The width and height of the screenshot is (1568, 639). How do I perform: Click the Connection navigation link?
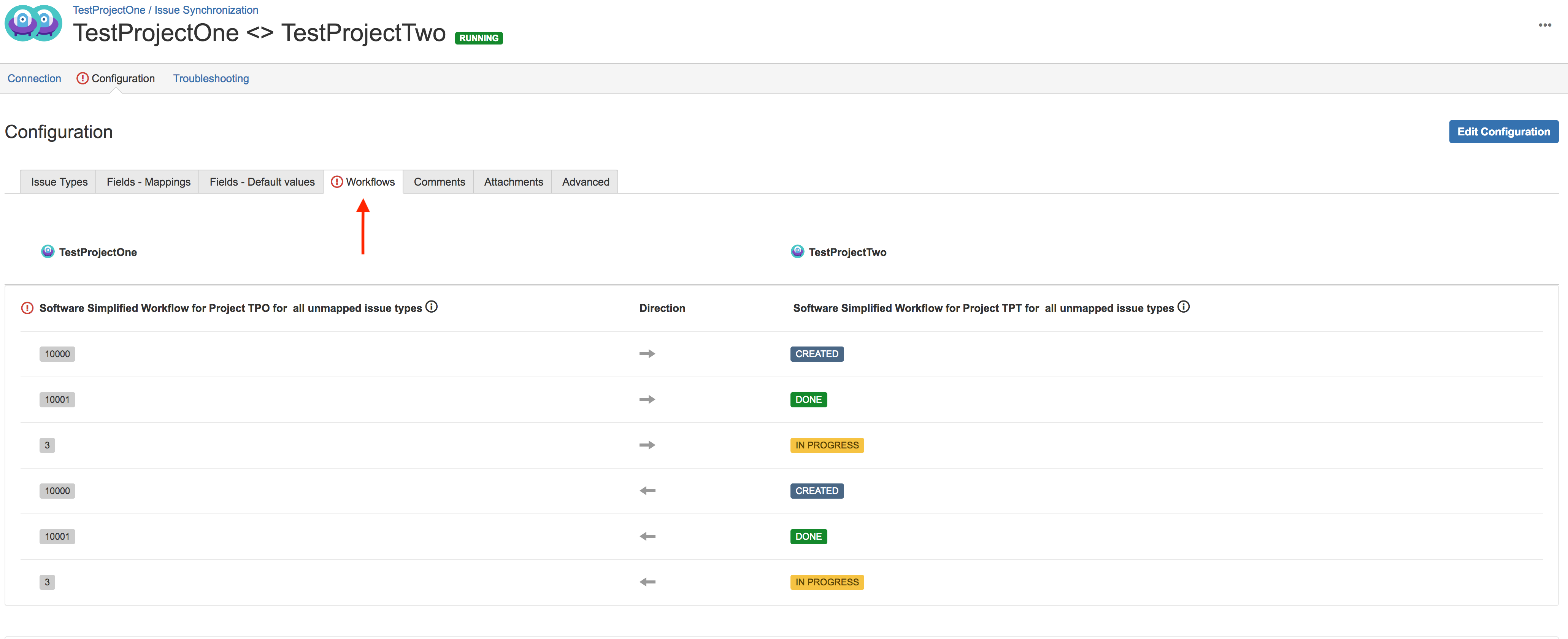pos(34,79)
